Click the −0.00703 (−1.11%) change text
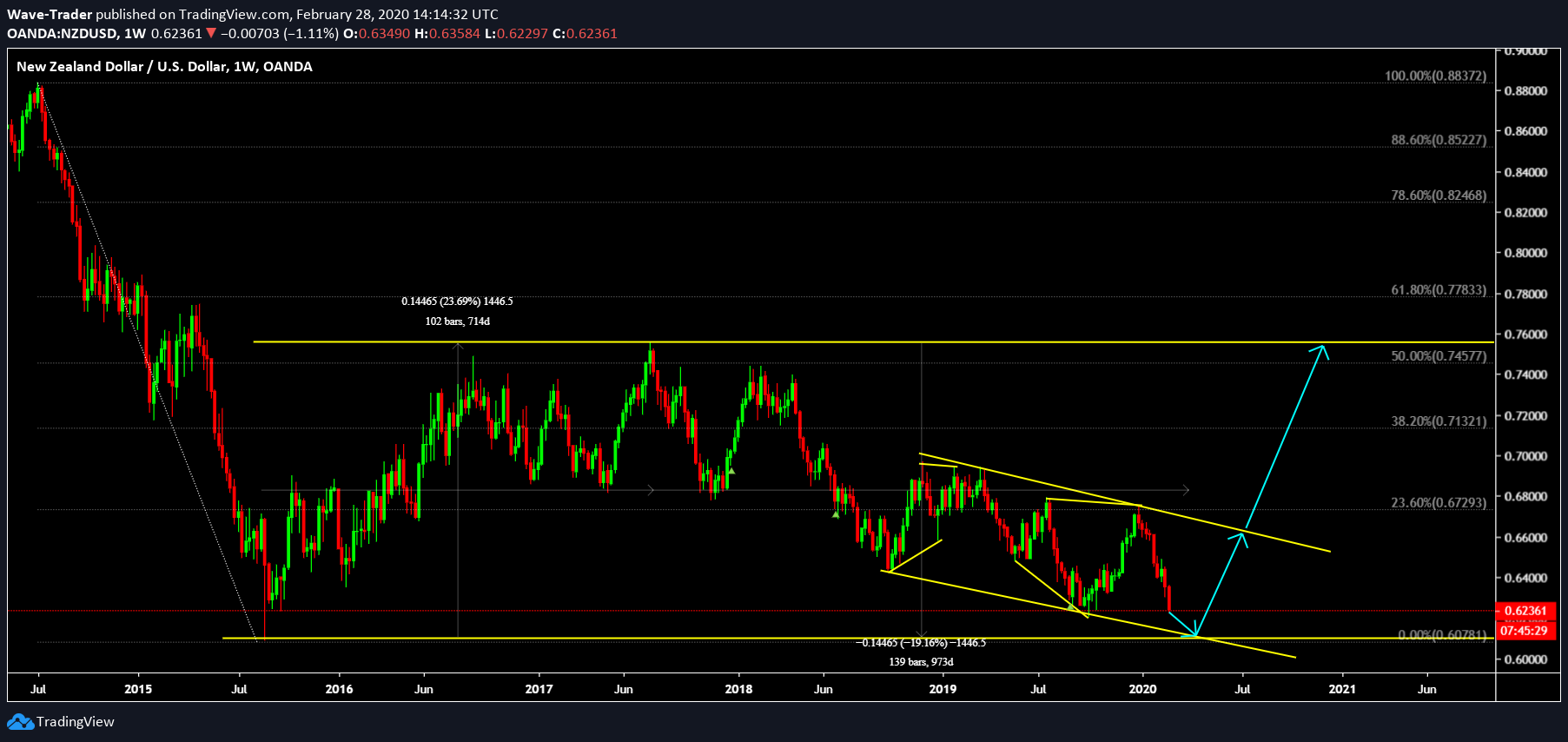Image resolution: width=1568 pixels, height=742 pixels. click(280, 34)
